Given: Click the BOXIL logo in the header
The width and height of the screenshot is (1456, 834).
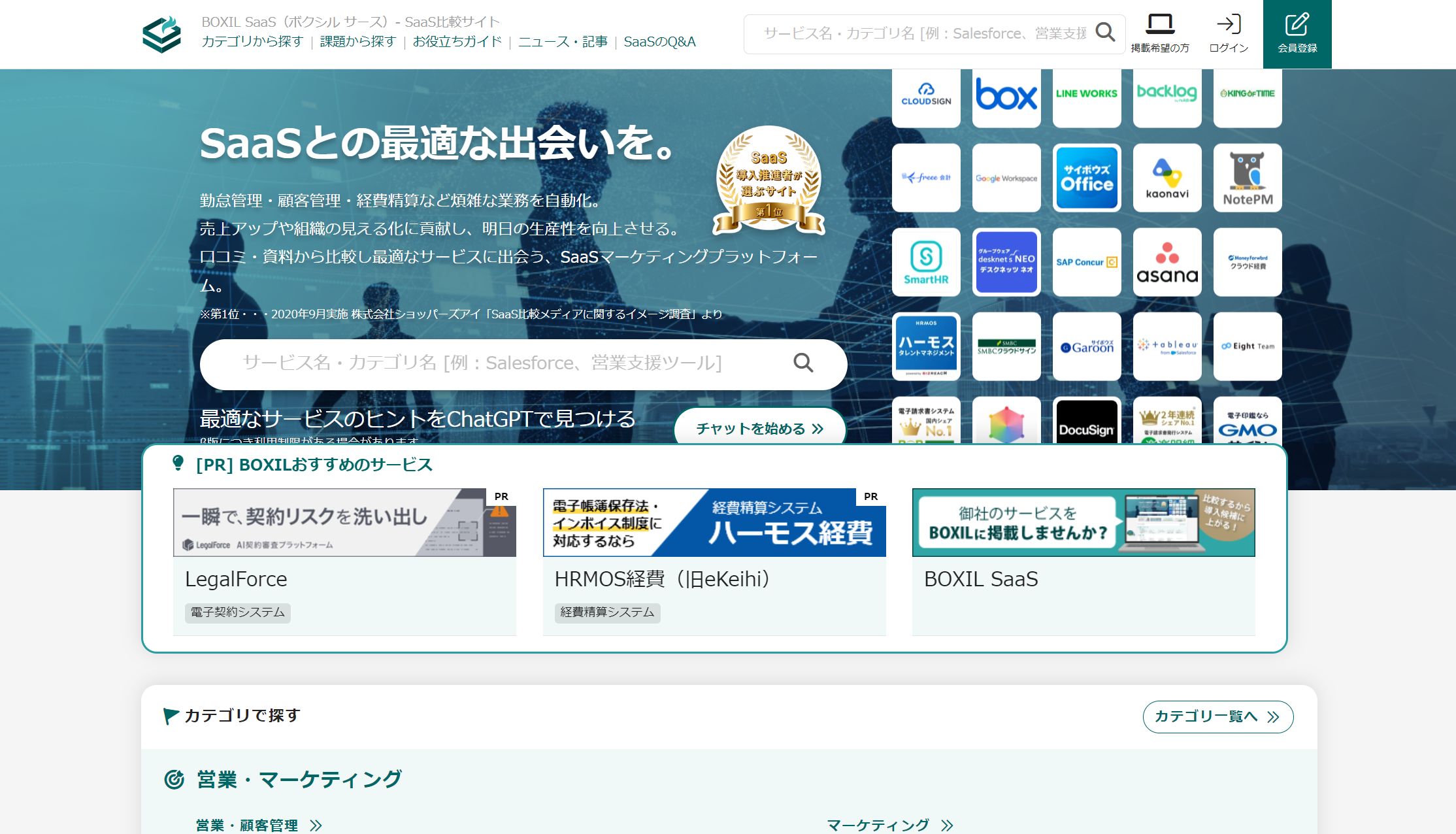Looking at the screenshot, I should pyautogui.click(x=161, y=34).
